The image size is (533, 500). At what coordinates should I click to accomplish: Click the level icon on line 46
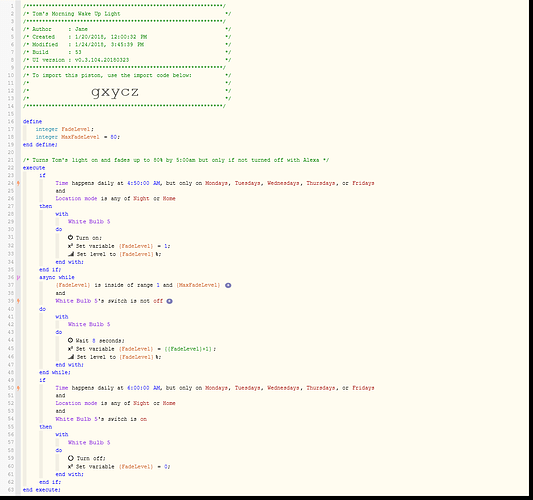(71, 357)
